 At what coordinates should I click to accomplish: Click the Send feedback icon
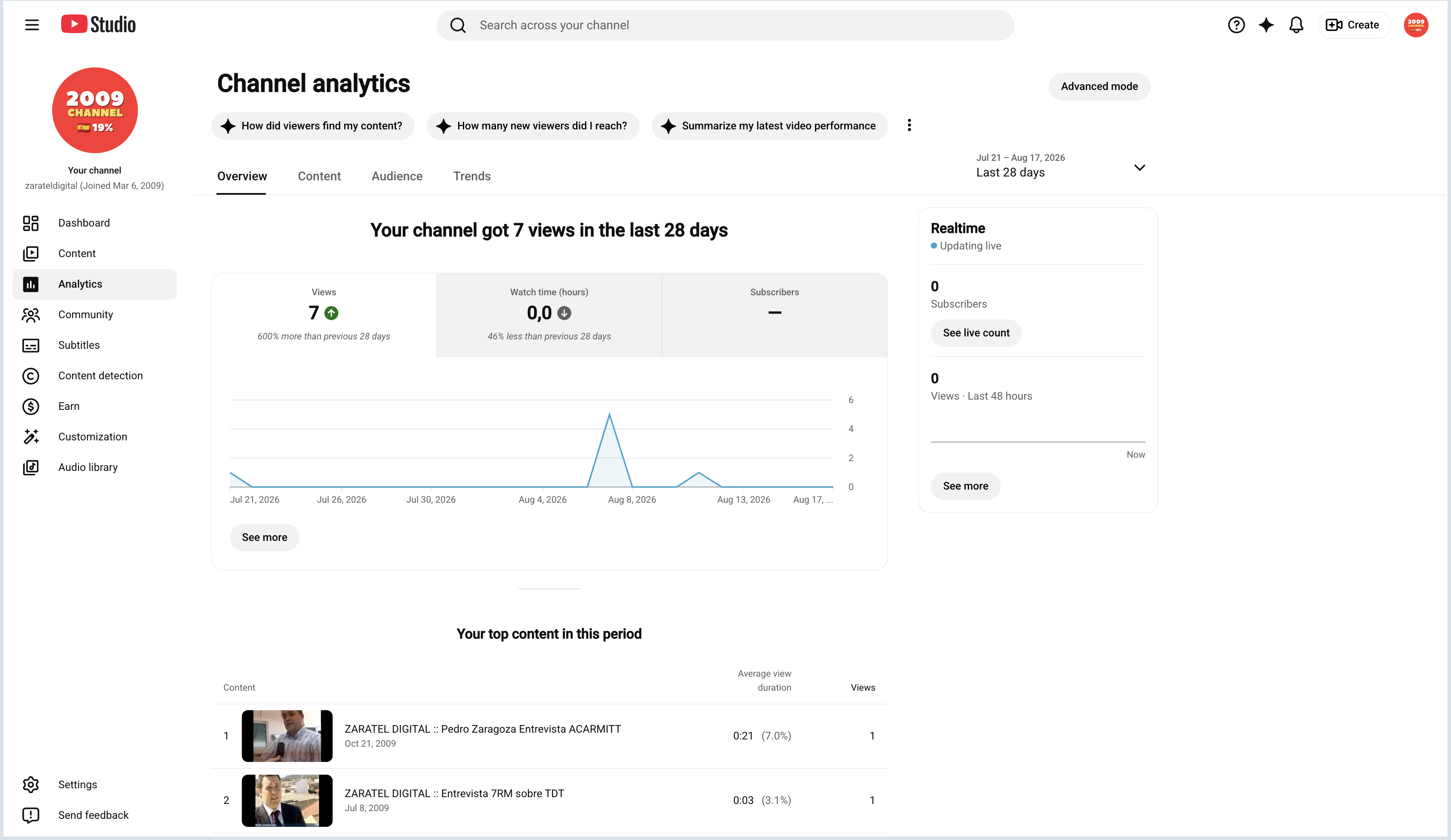click(31, 815)
